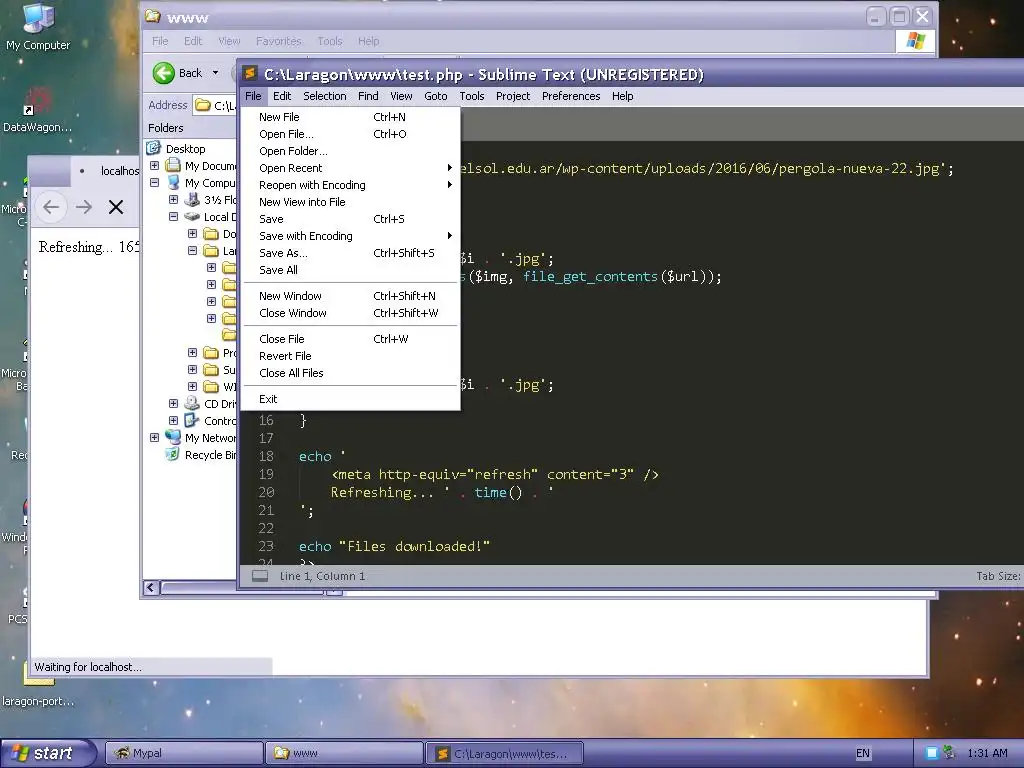Choose Save As... menu entry

350,253
